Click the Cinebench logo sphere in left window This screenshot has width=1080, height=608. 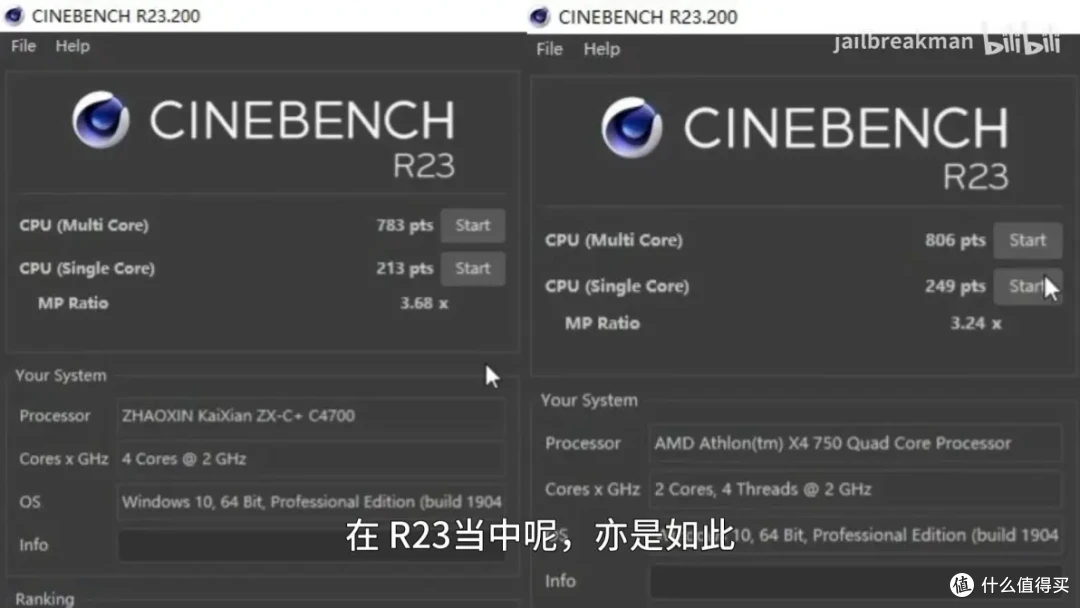pos(101,120)
